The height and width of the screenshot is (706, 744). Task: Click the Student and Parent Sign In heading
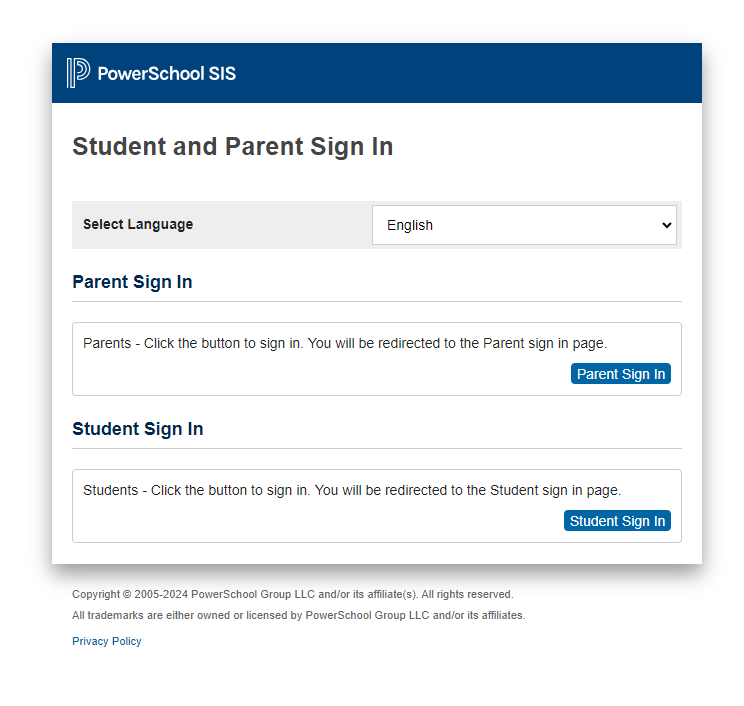[x=232, y=147]
